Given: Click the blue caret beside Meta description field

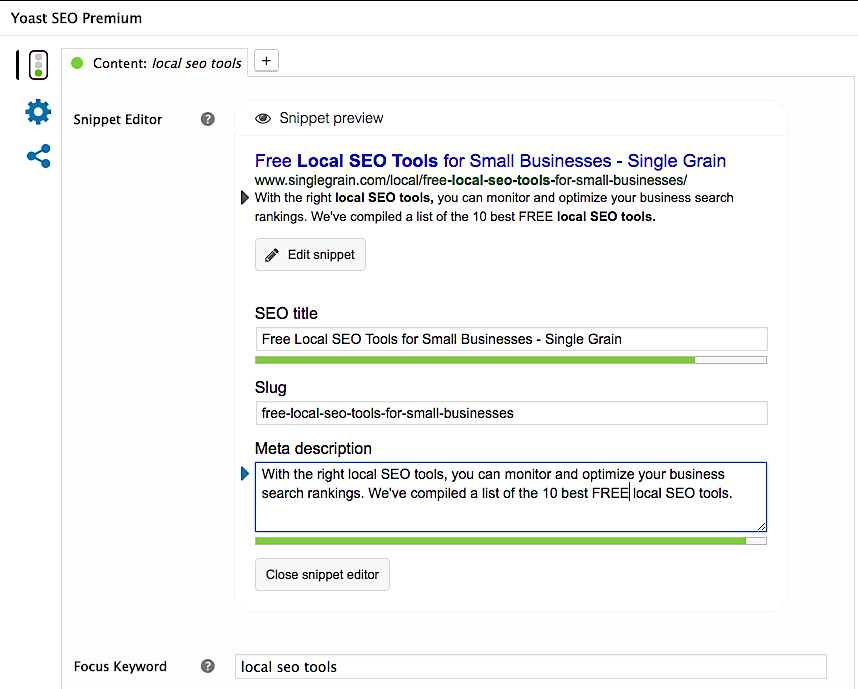Looking at the screenshot, I should pyautogui.click(x=245, y=473).
